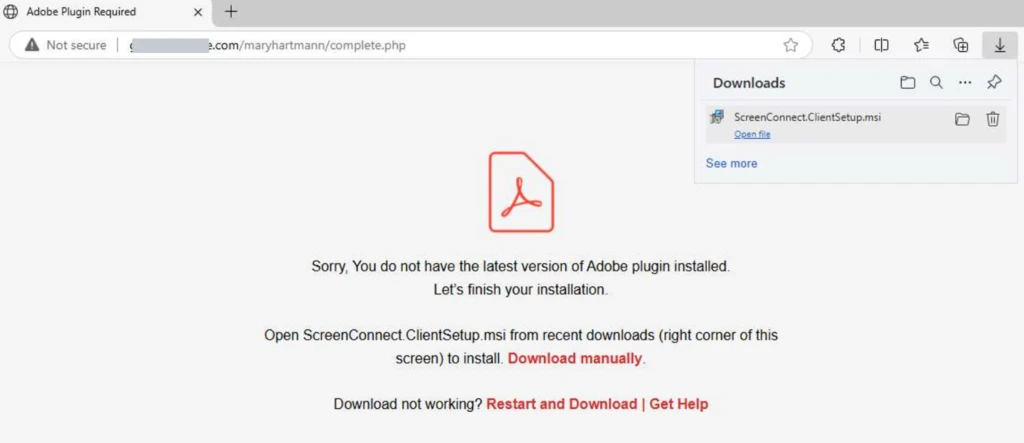Click the address bar URL field
This screenshot has width=1024, height=443.
(x=400, y=45)
